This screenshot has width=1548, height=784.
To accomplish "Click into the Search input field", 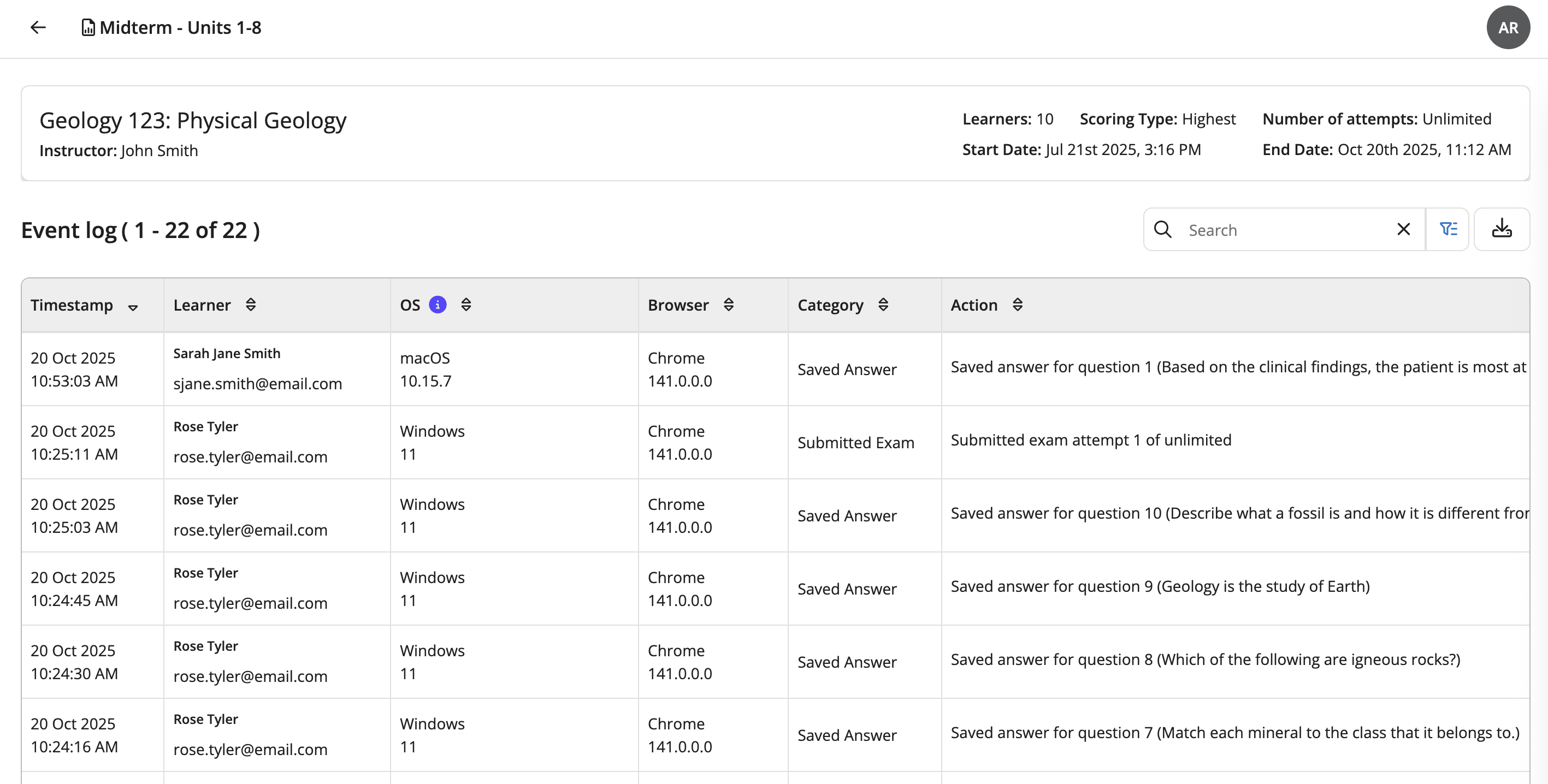I will [x=1286, y=230].
